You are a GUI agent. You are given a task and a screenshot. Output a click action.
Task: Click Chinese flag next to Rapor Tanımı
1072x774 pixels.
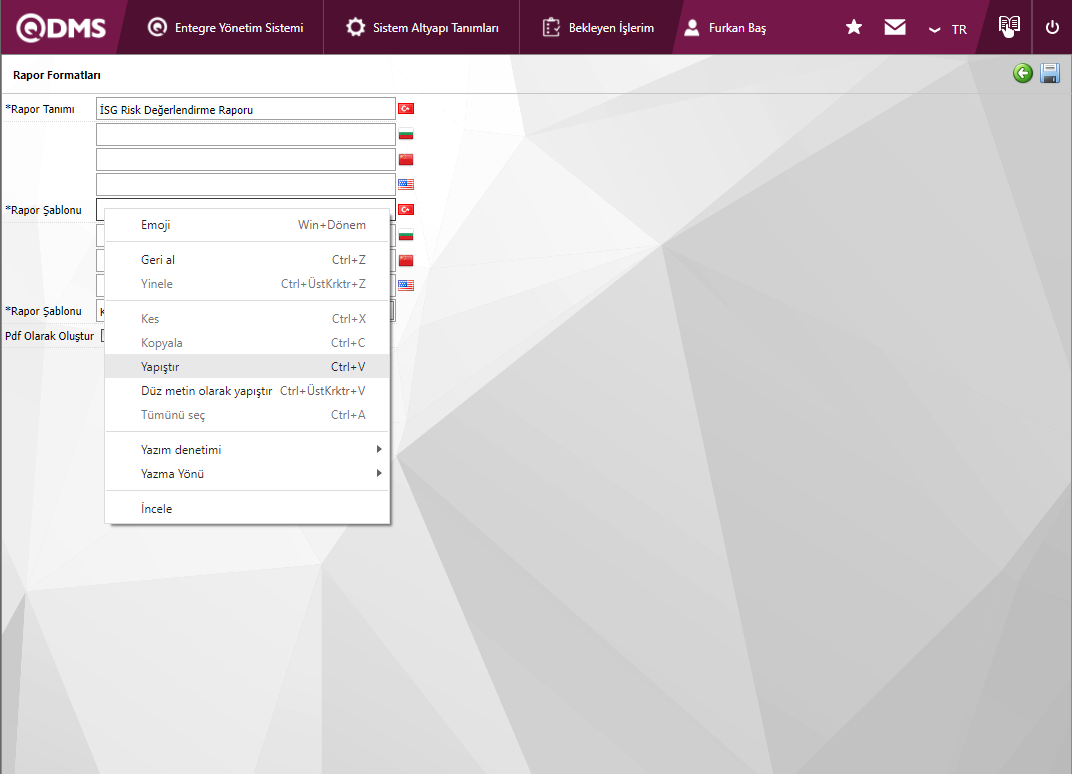click(406, 159)
